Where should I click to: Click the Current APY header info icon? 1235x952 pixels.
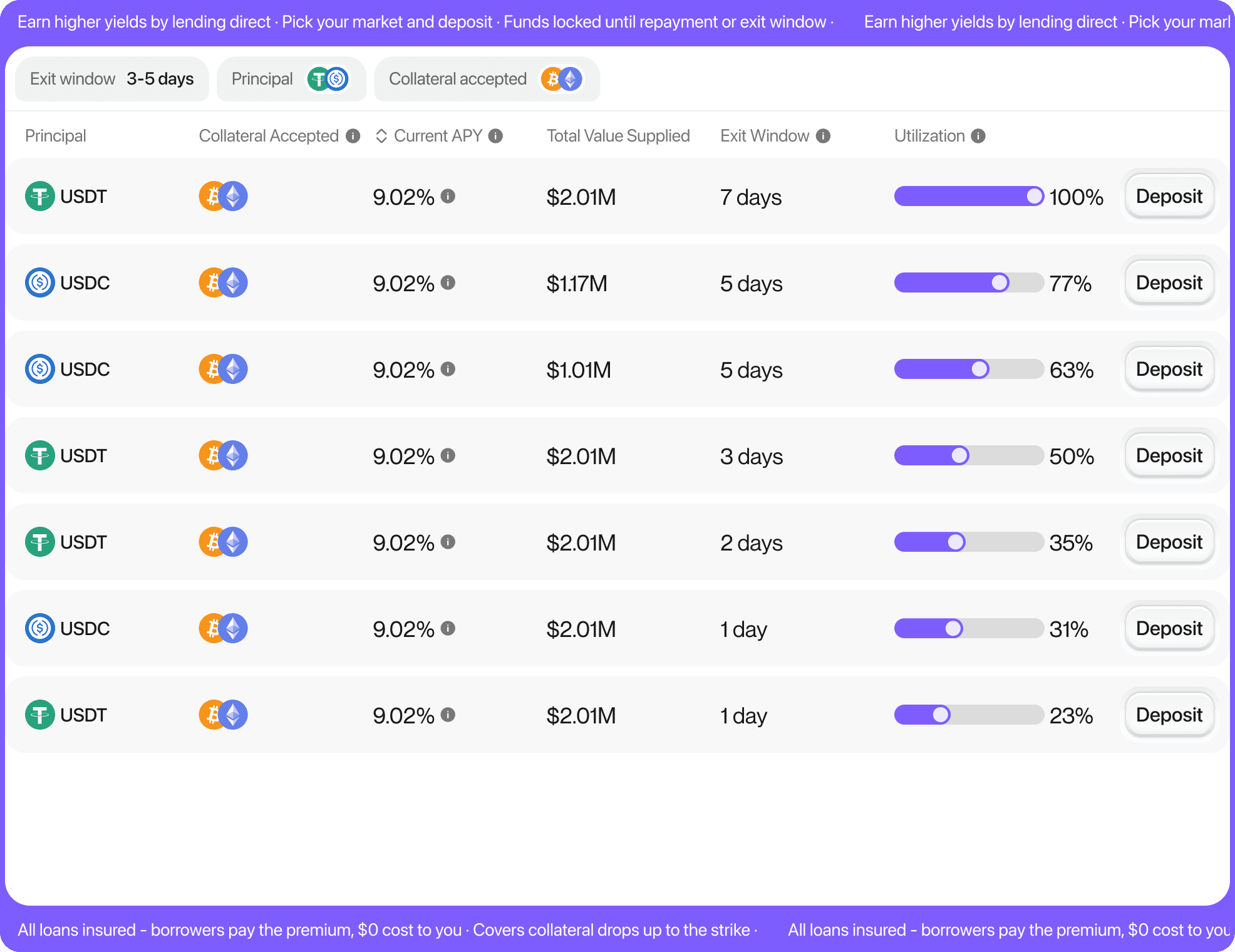point(495,136)
